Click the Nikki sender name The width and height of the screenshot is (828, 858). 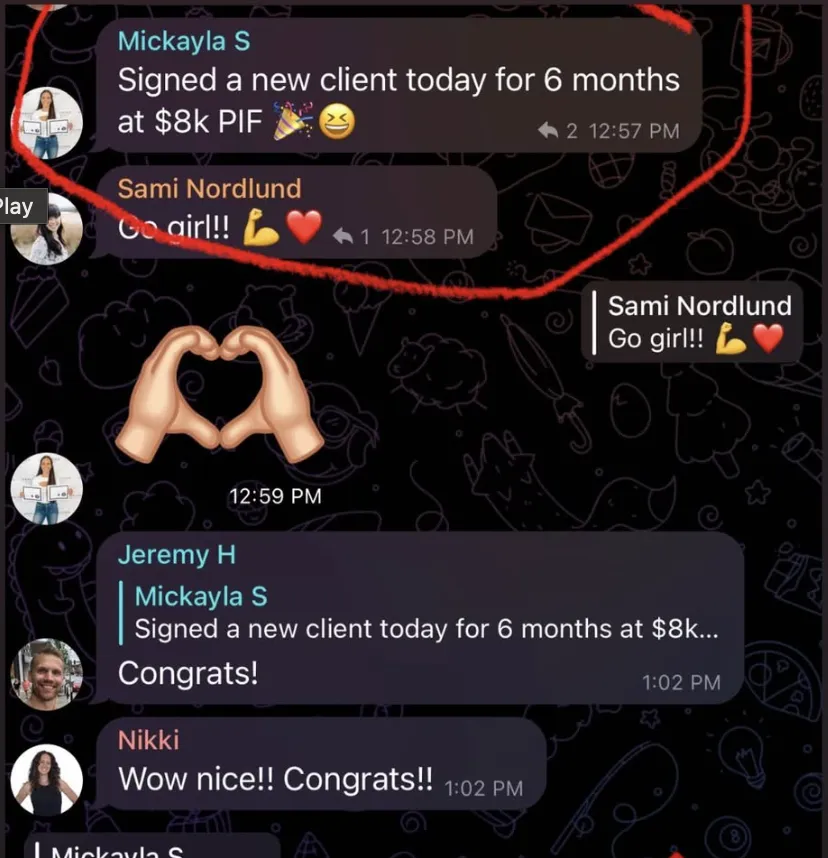coord(148,740)
